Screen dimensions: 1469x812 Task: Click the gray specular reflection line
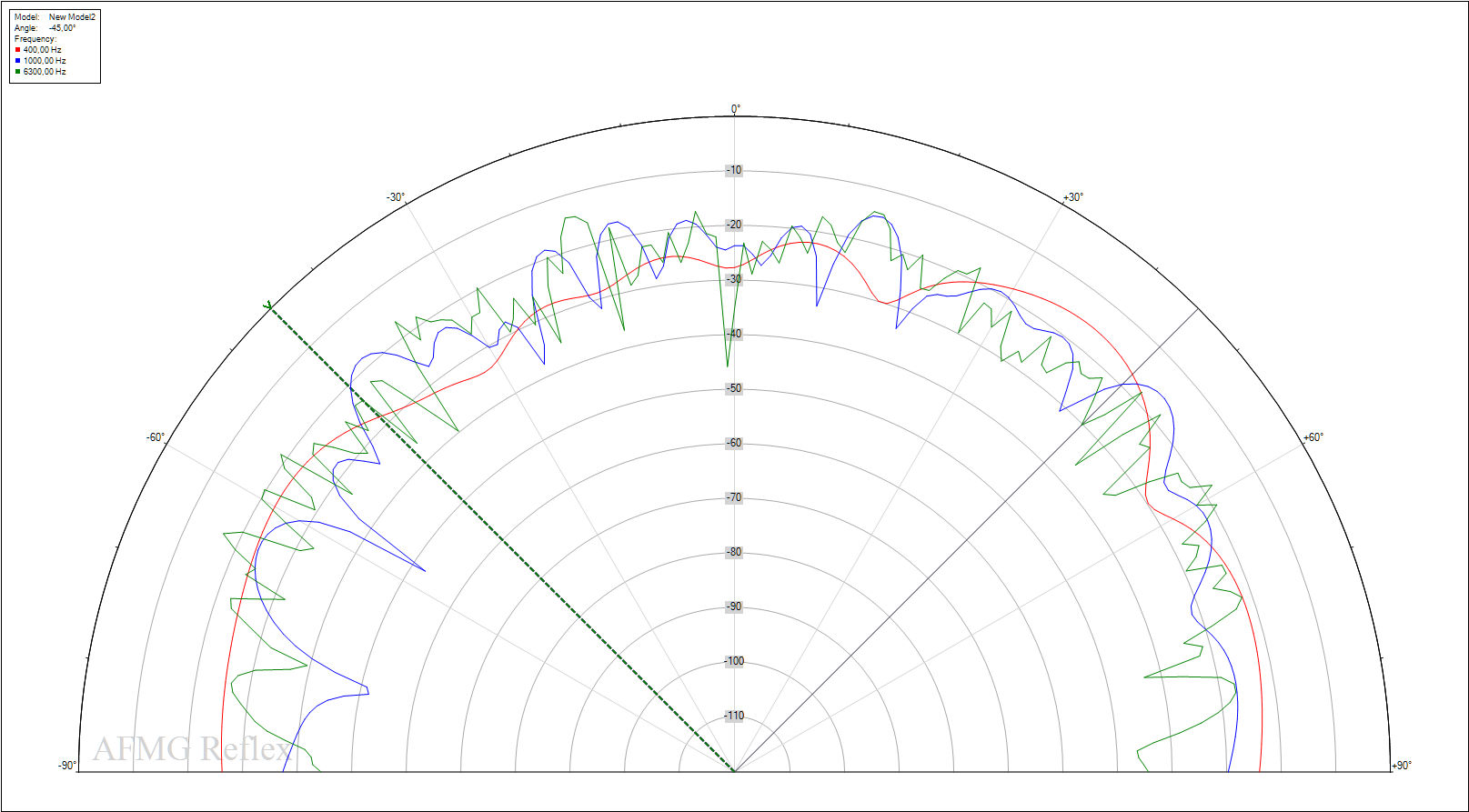point(966,540)
